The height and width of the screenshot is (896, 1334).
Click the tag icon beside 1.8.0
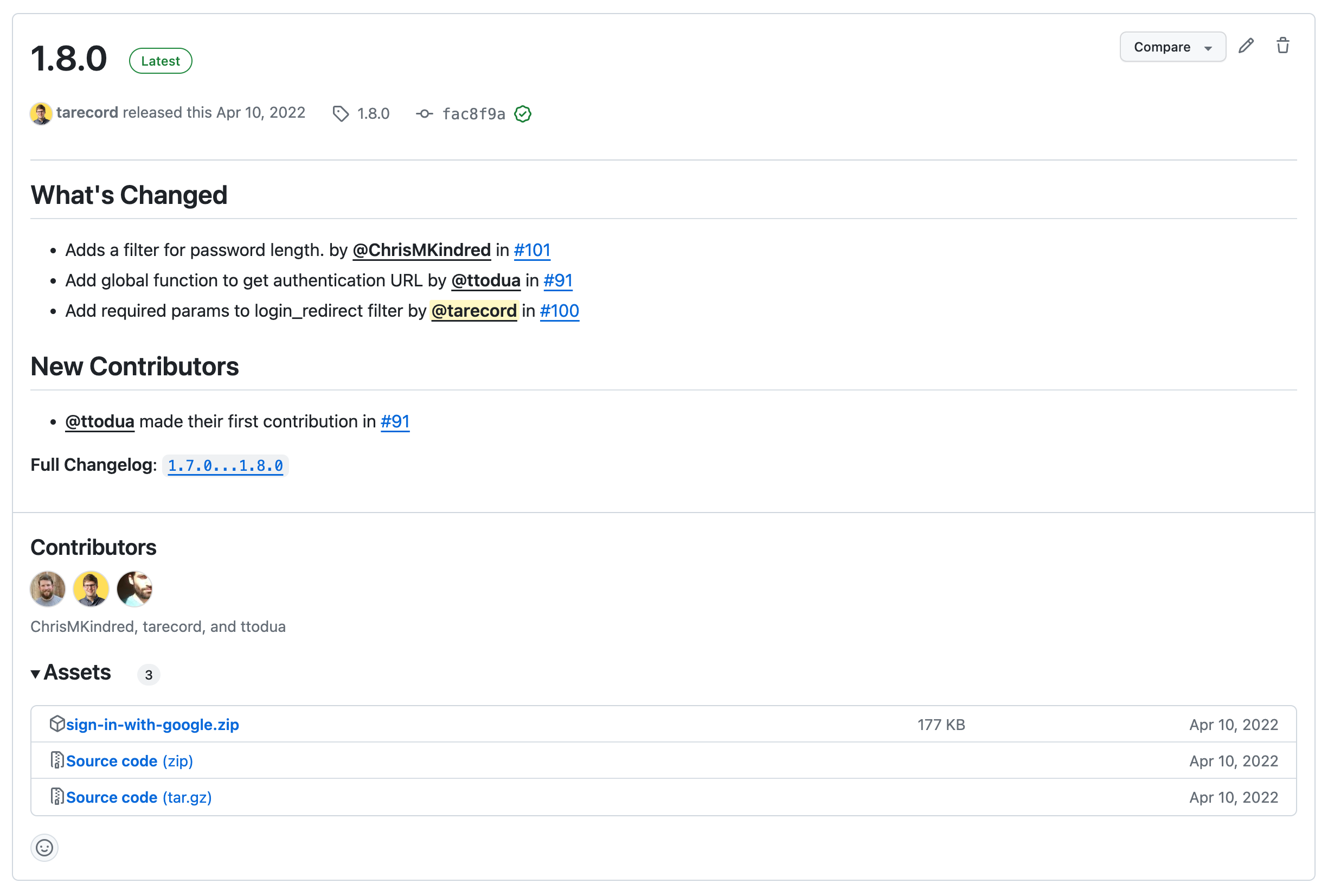(341, 114)
